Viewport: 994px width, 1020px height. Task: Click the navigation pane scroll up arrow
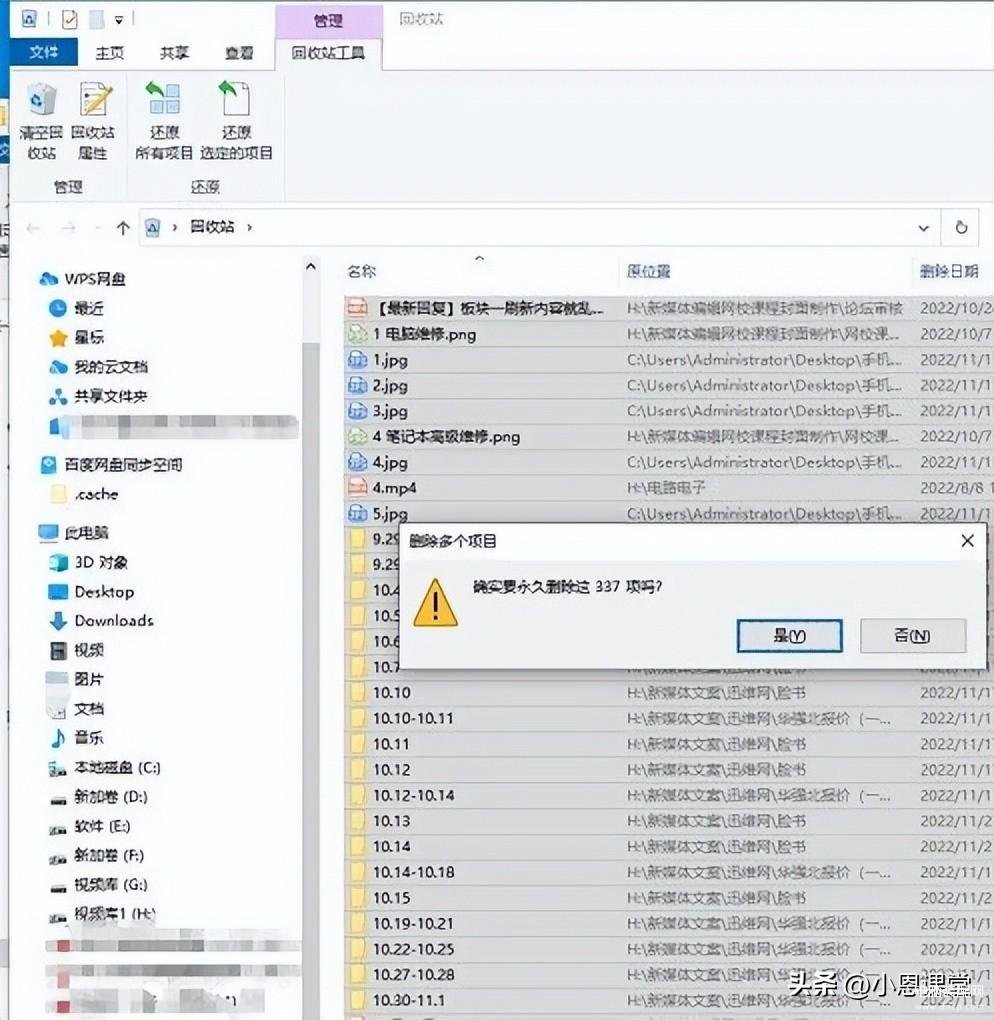tap(310, 267)
